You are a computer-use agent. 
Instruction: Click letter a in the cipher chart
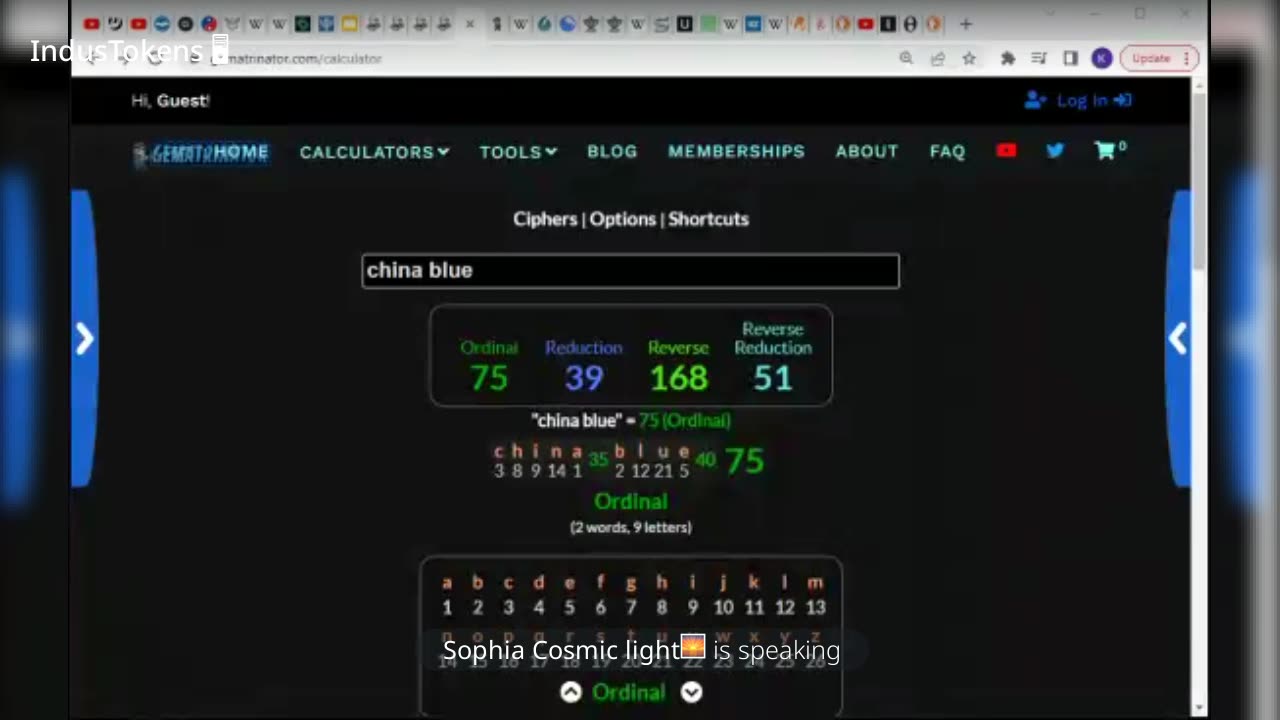click(447, 583)
